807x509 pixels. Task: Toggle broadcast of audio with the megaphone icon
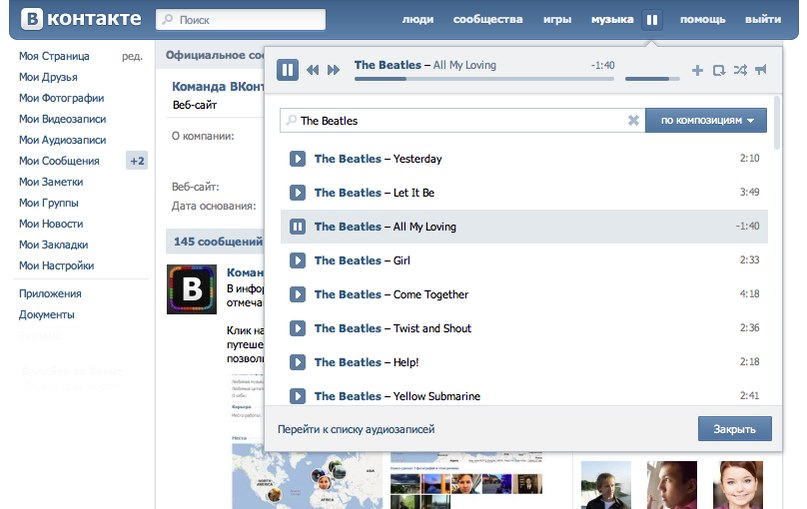[761, 69]
